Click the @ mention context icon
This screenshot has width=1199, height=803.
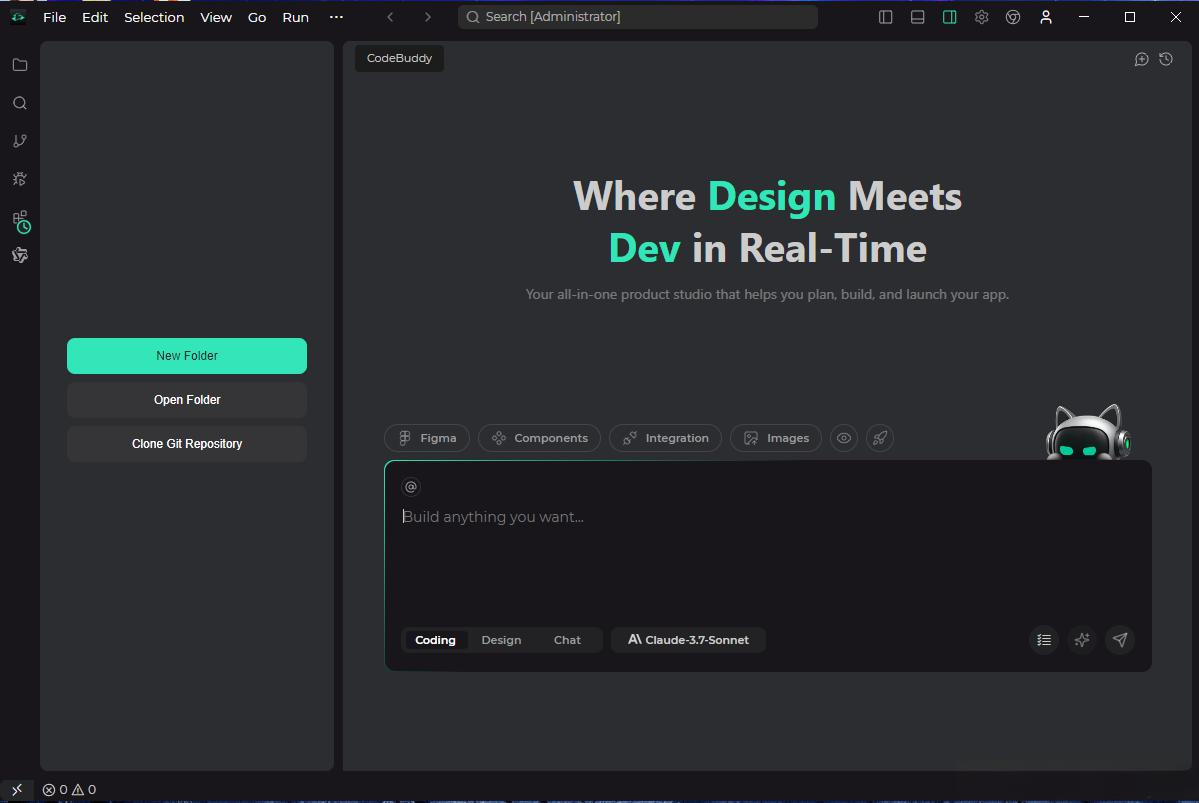click(410, 487)
